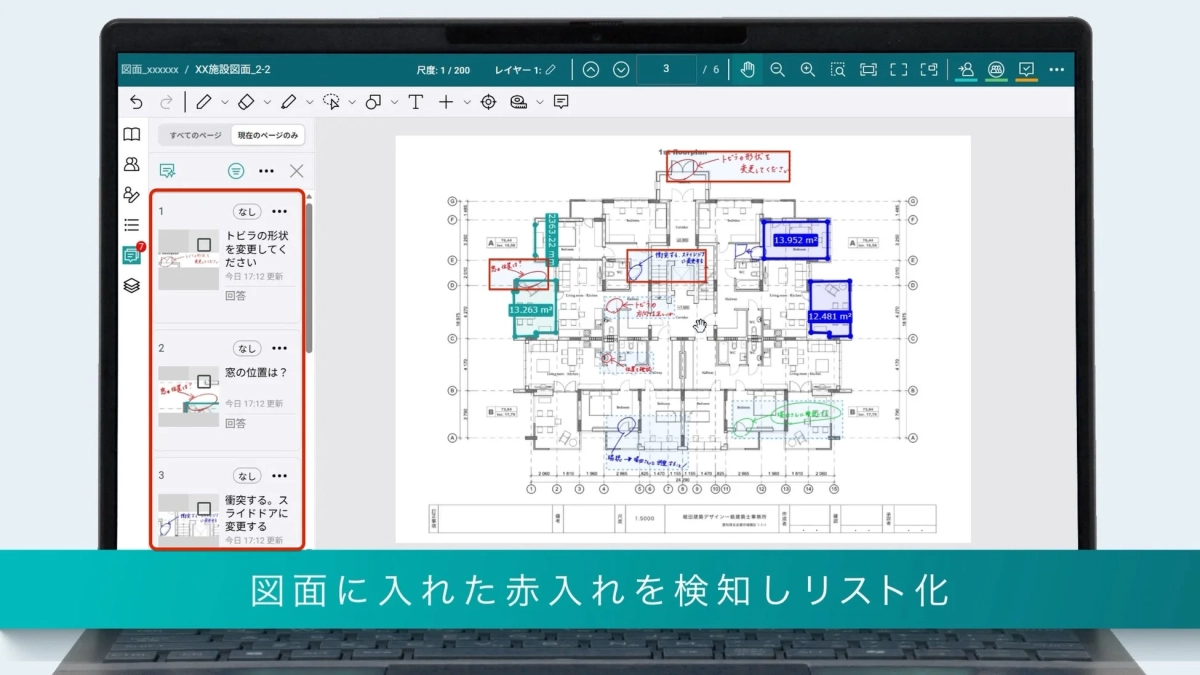Screen dimensions: 1200x675
Task: Open dropdown next to Eraser tool
Action: [x=267, y=102]
